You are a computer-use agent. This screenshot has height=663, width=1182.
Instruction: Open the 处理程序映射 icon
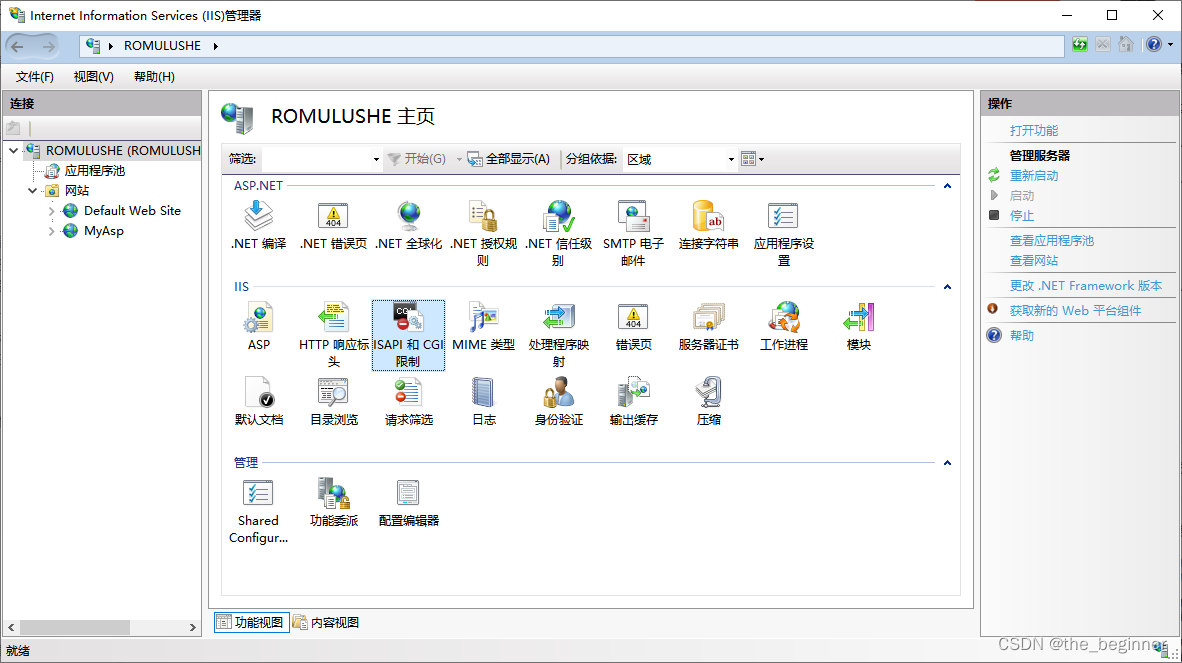[559, 318]
